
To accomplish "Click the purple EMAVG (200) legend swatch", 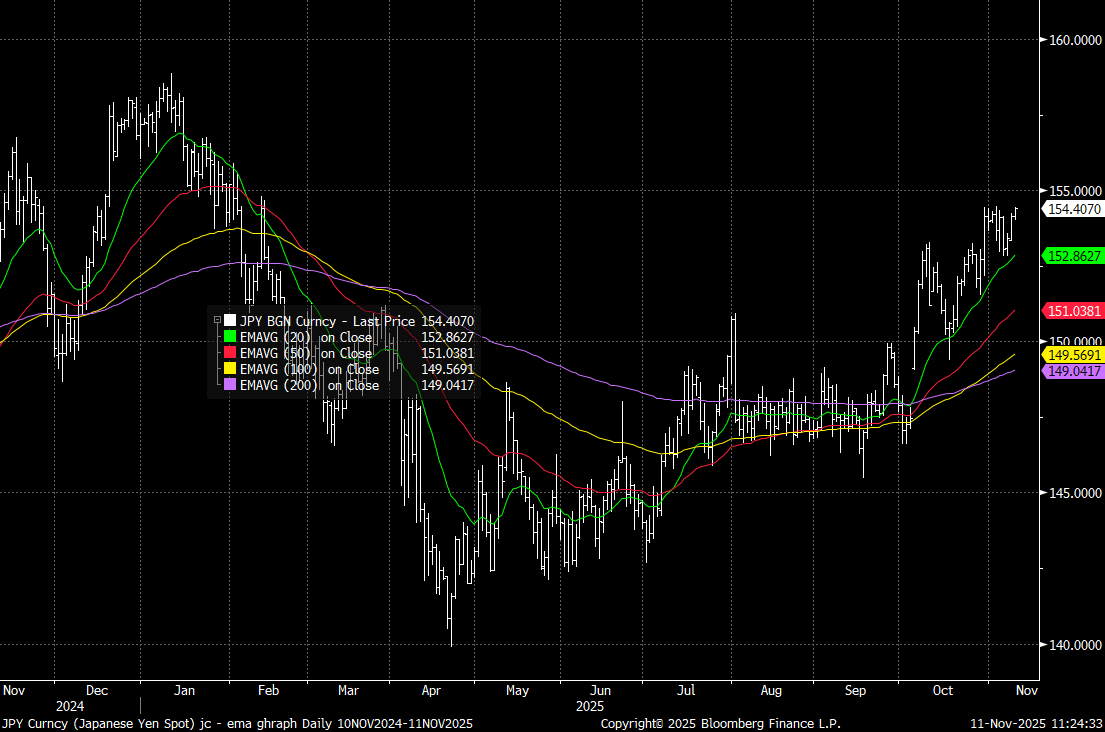I will click(x=230, y=385).
